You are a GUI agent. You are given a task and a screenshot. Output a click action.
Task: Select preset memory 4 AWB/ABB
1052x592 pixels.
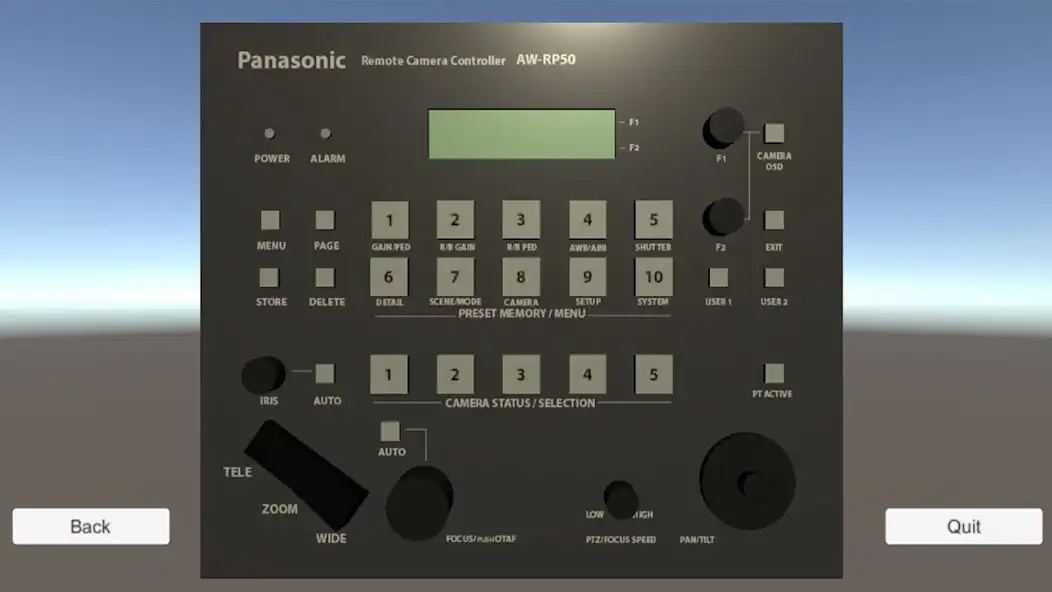coord(587,219)
